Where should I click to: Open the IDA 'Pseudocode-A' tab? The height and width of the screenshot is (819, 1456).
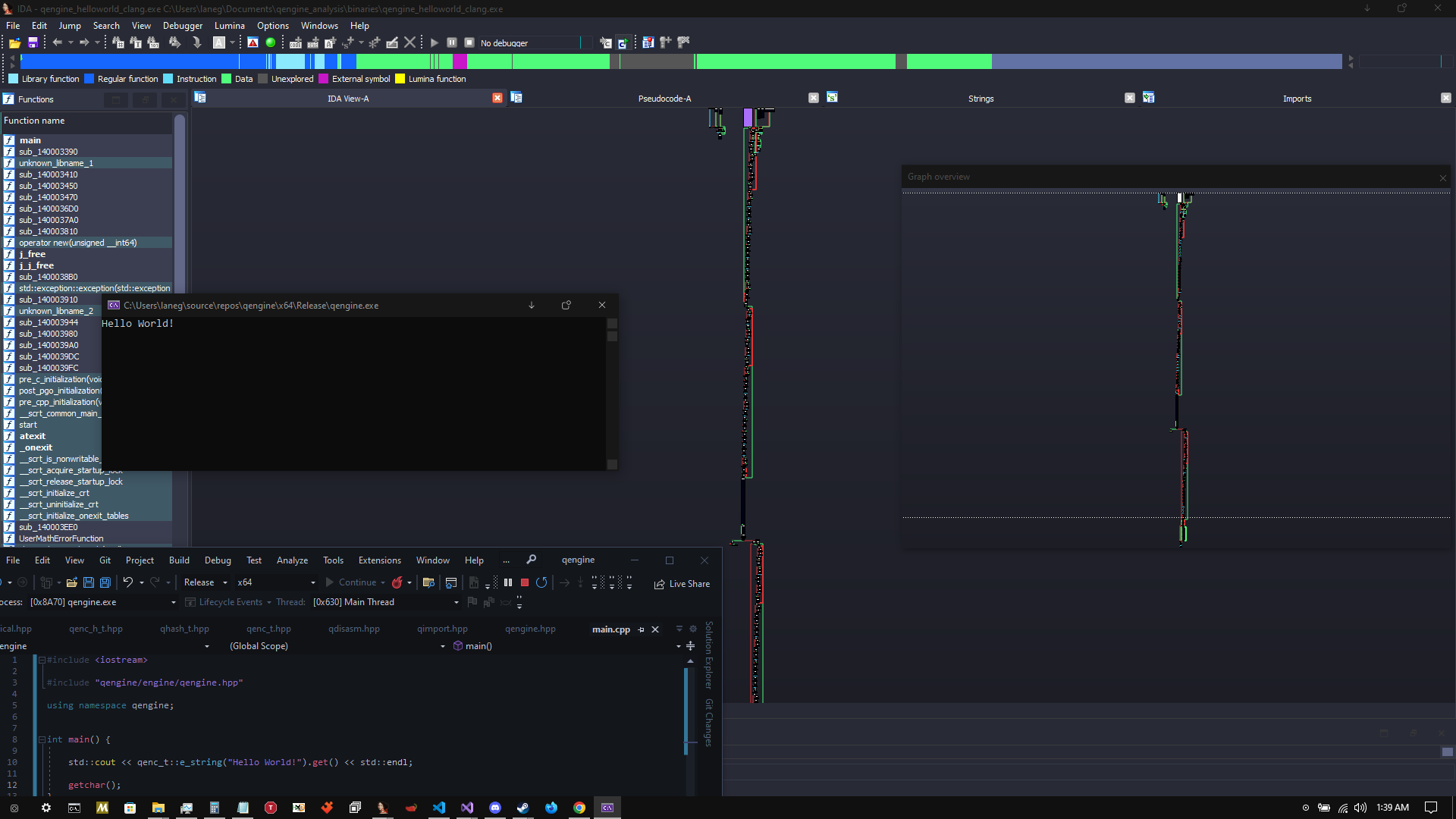coord(665,98)
